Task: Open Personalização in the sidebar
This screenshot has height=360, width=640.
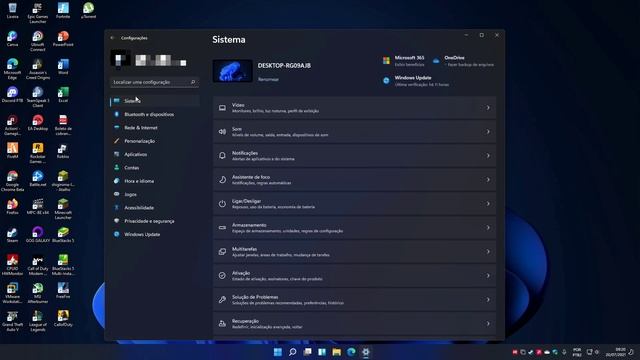Action: click(x=155, y=141)
